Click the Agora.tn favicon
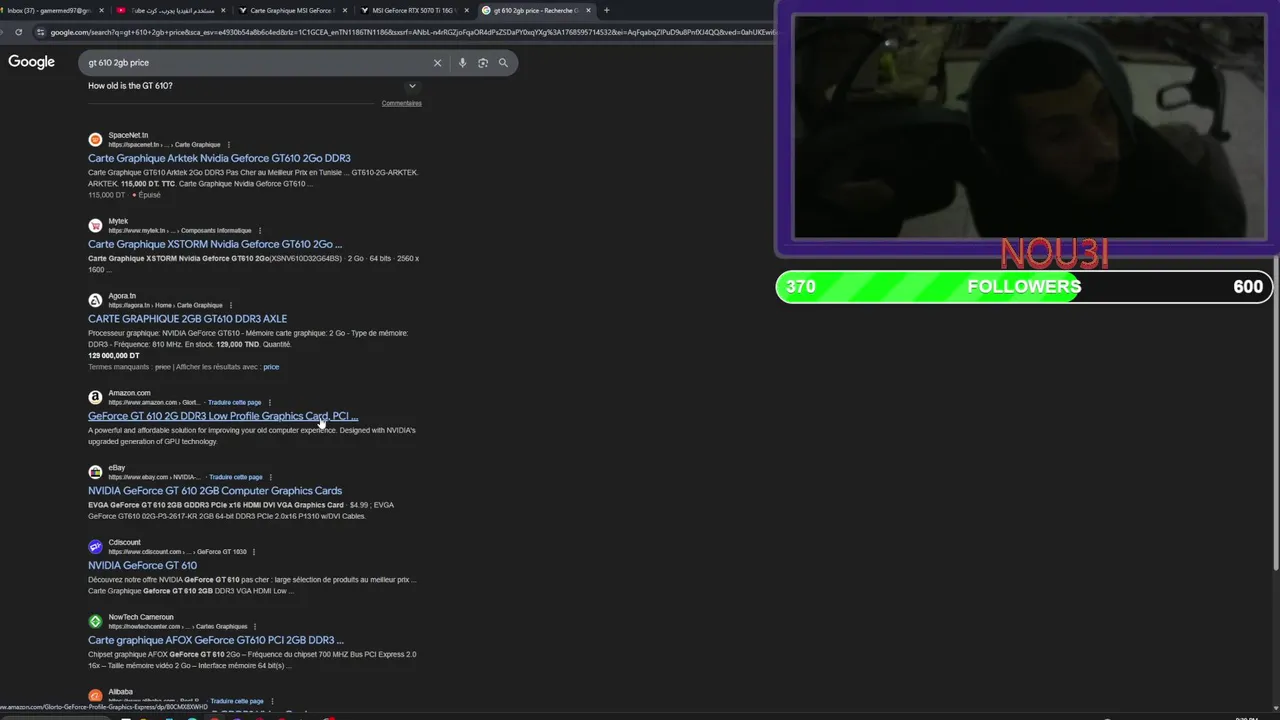Viewport: 1280px width, 720px height. pyautogui.click(x=95, y=300)
